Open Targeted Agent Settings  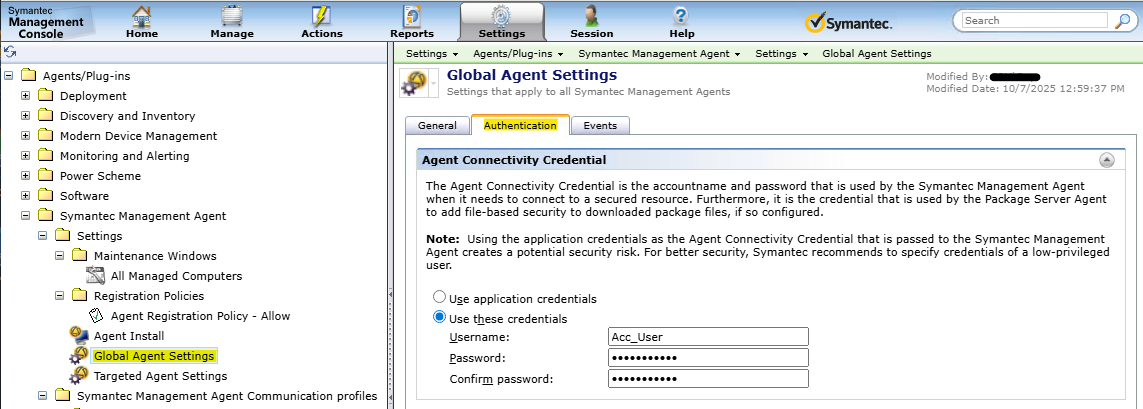click(160, 376)
